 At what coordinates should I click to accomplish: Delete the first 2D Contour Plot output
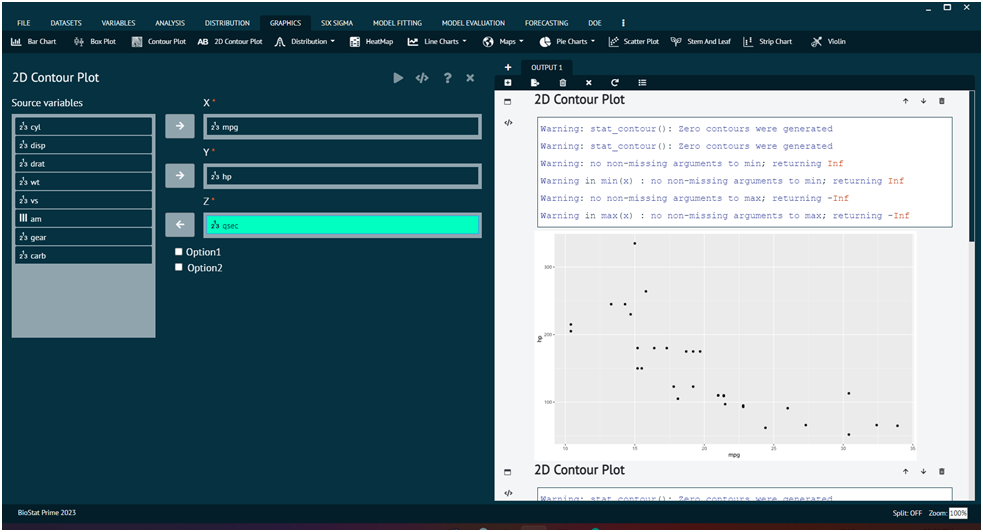click(x=942, y=101)
